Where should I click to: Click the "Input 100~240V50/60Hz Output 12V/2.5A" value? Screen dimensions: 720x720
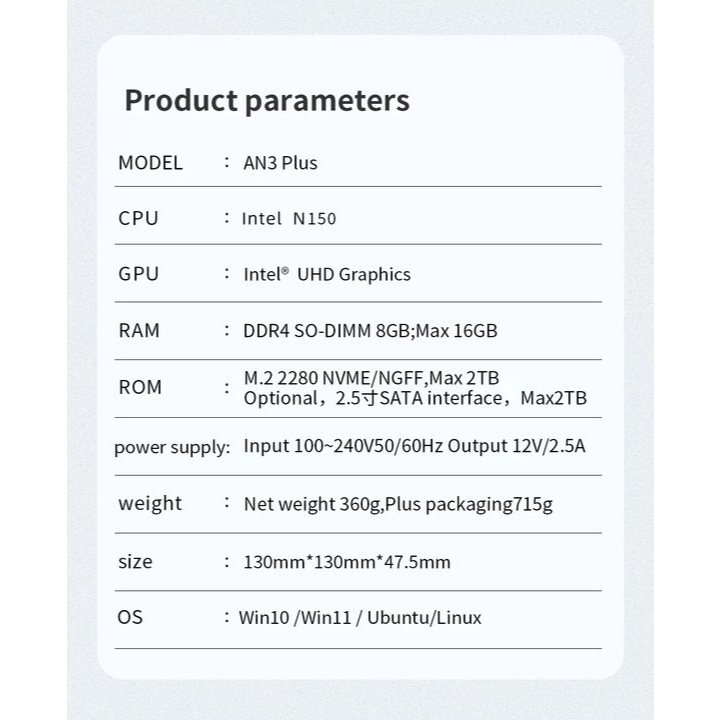[414, 446]
